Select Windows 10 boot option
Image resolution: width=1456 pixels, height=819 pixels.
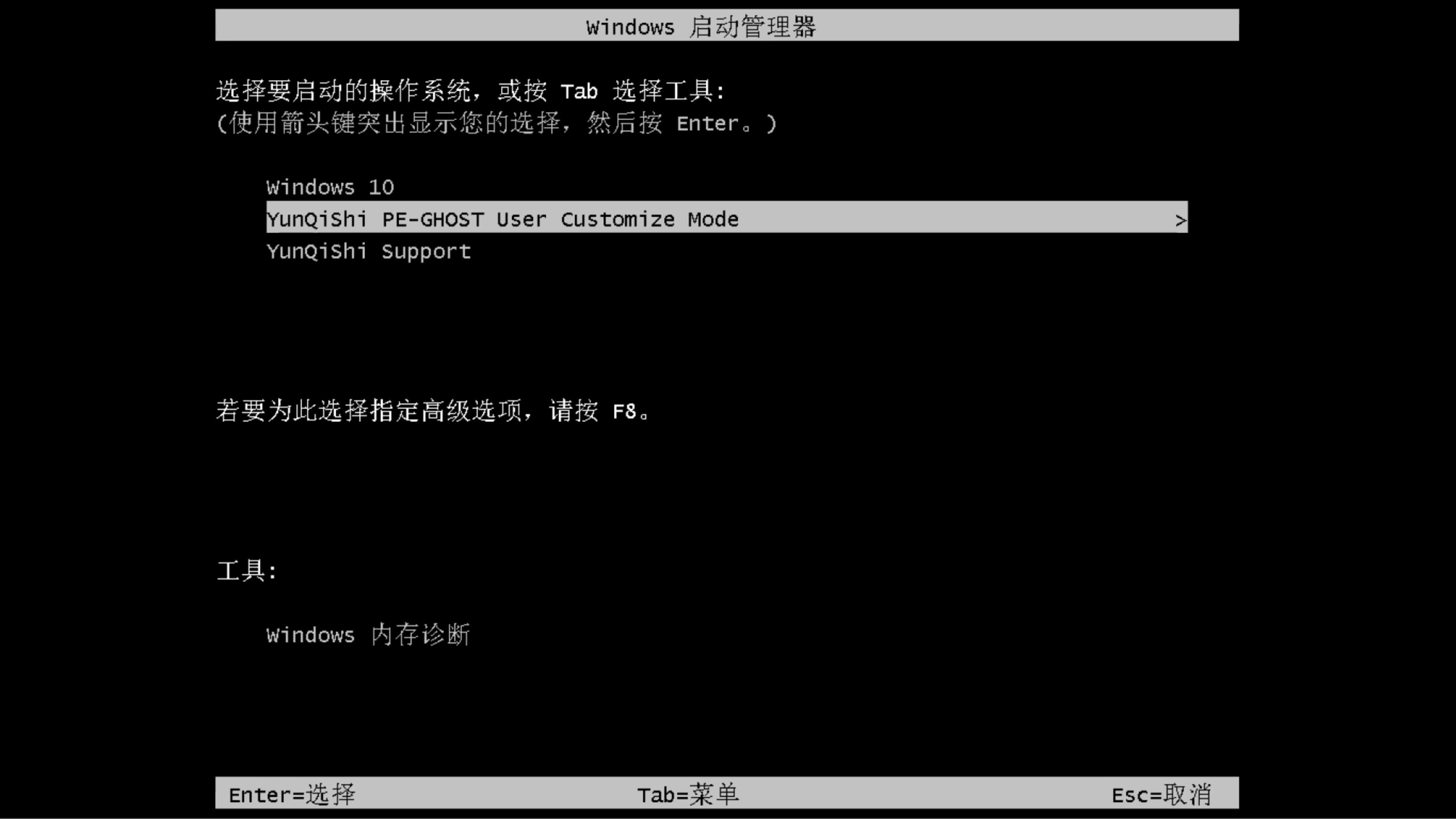coord(329,187)
